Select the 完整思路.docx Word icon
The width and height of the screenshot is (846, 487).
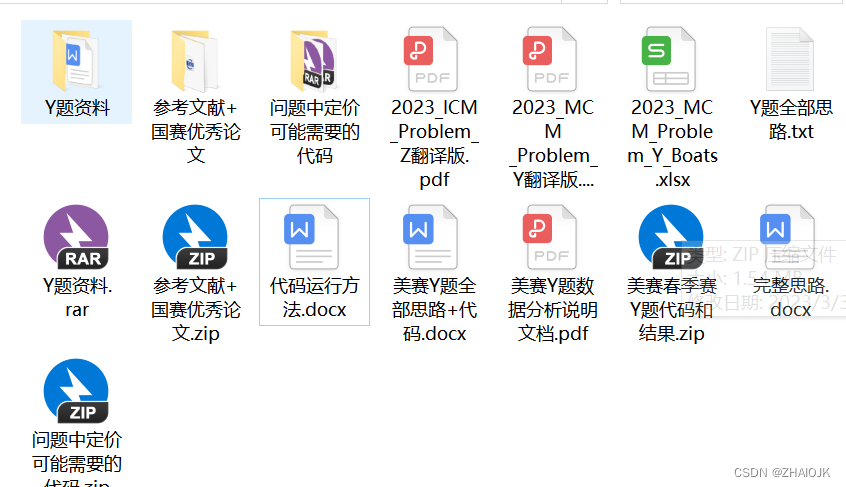788,237
